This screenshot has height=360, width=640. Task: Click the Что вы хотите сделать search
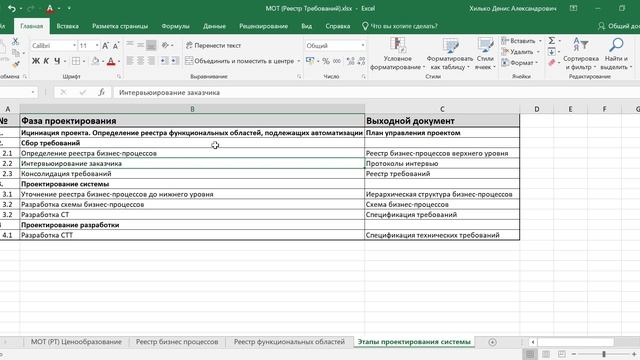pyautogui.click(x=400, y=26)
